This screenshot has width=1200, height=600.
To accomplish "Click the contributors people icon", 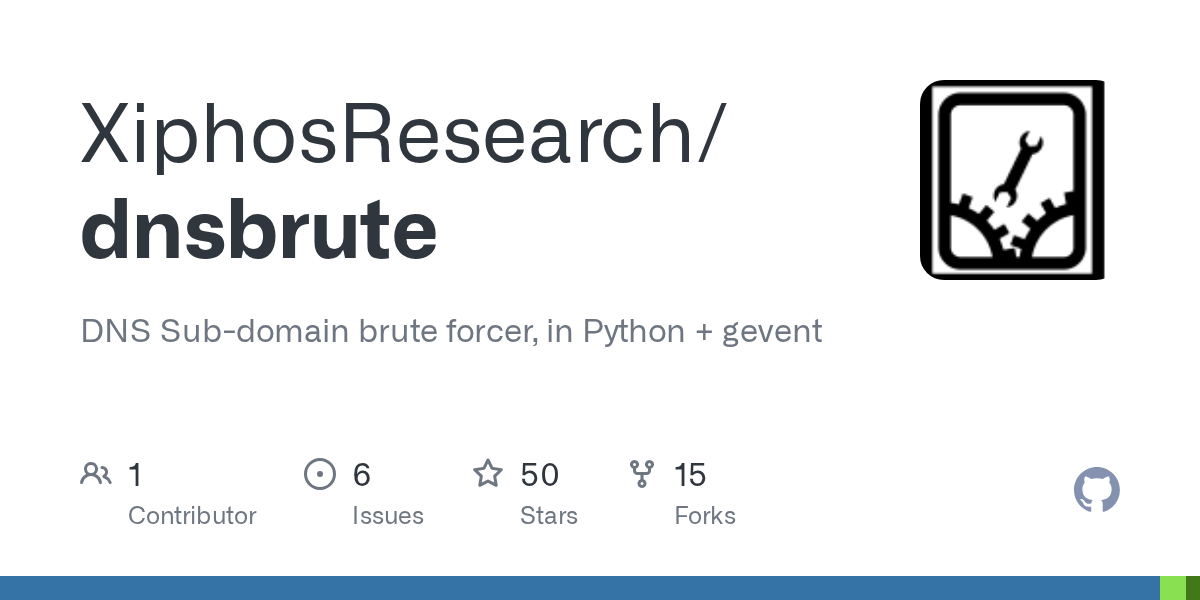I will pos(96,474).
